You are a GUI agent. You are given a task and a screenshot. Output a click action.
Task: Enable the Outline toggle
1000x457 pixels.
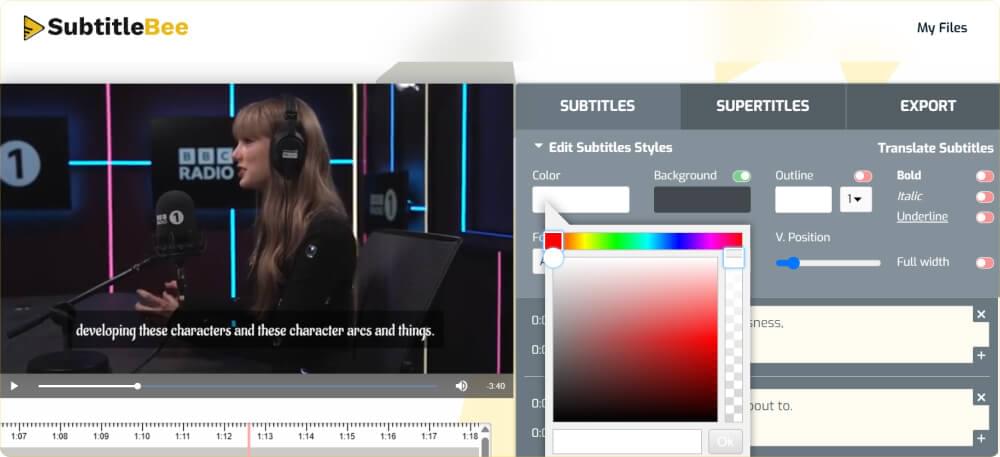(x=863, y=176)
